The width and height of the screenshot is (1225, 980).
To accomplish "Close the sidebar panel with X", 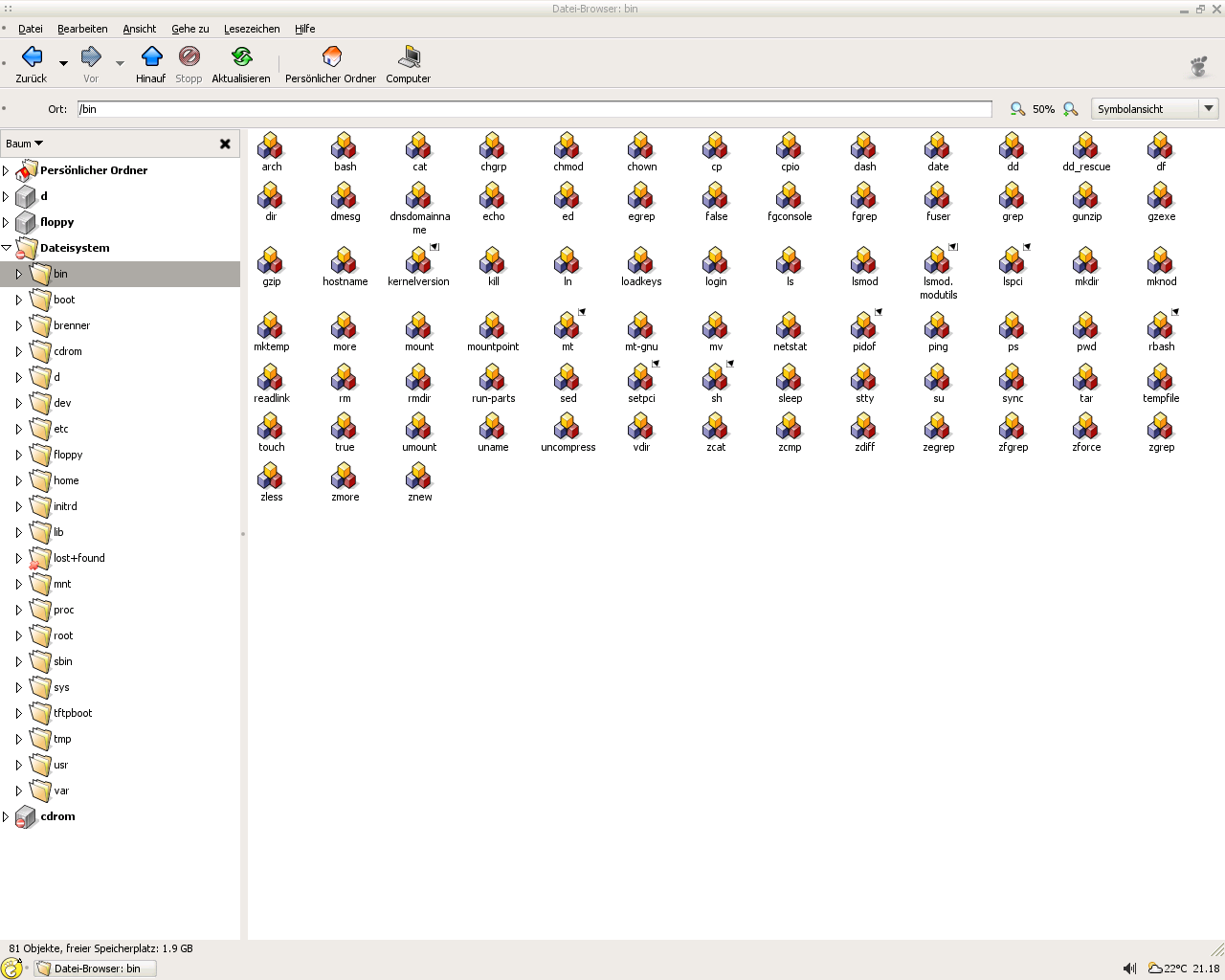I will click(225, 144).
